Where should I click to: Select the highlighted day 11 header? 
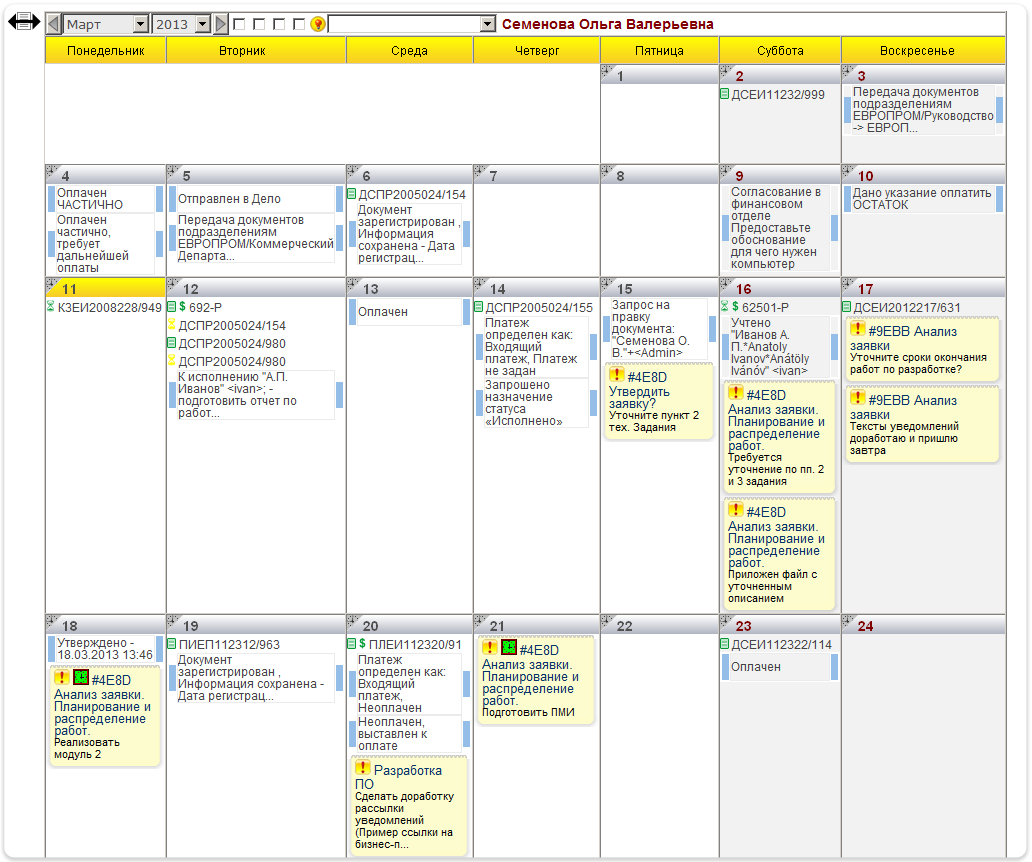[x=105, y=288]
